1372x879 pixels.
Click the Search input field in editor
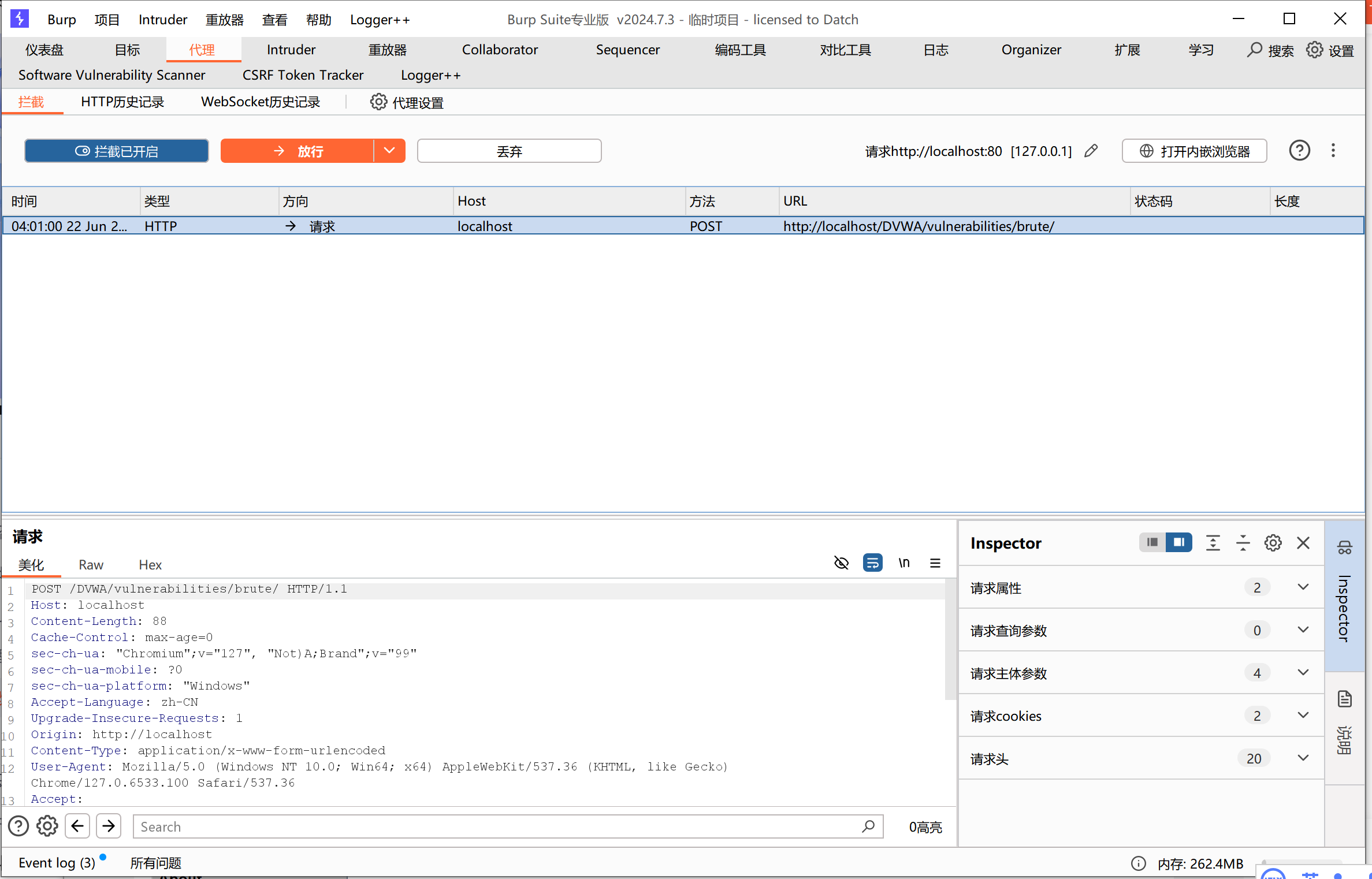(x=497, y=826)
